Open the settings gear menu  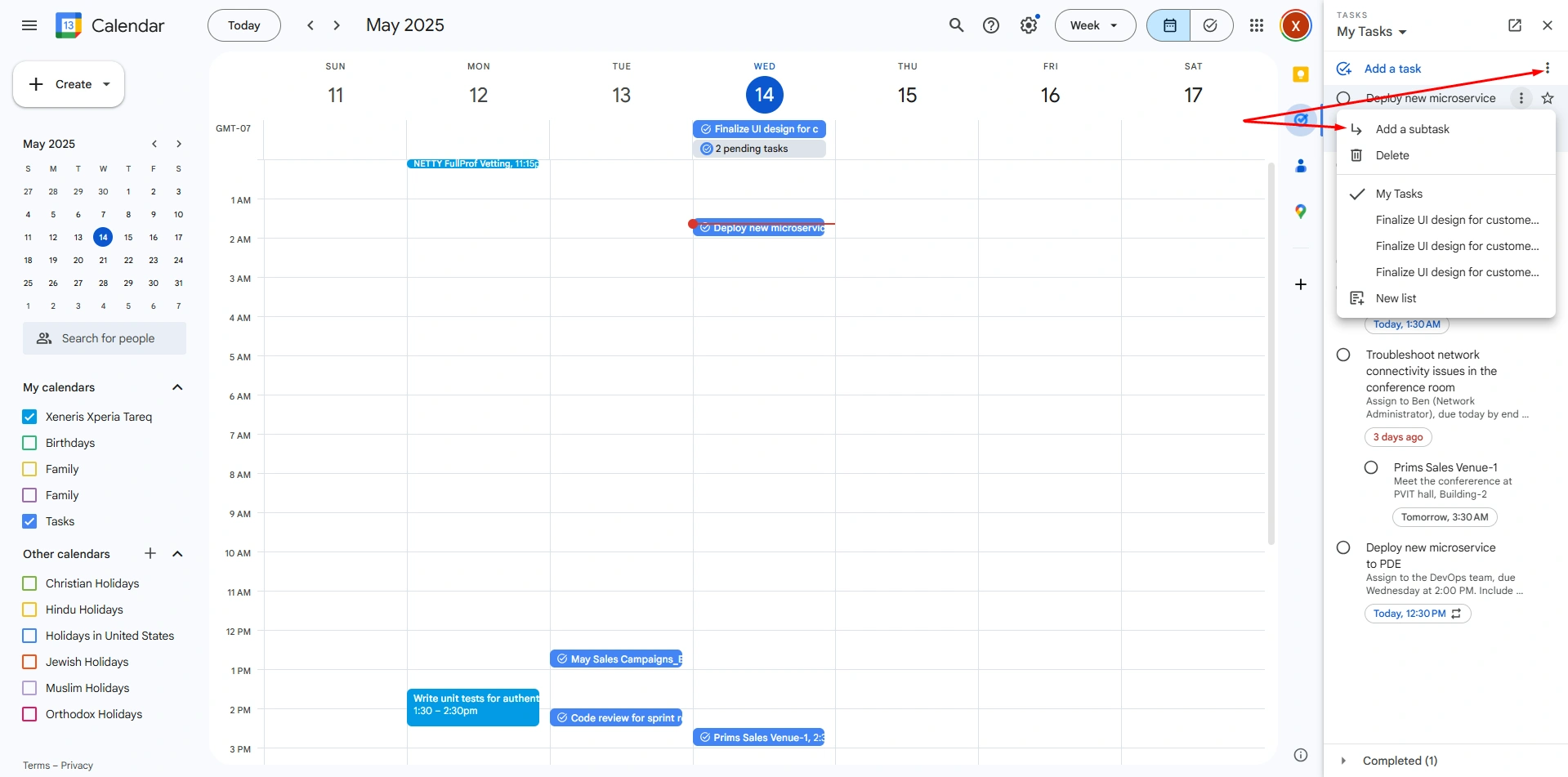click(x=1028, y=25)
